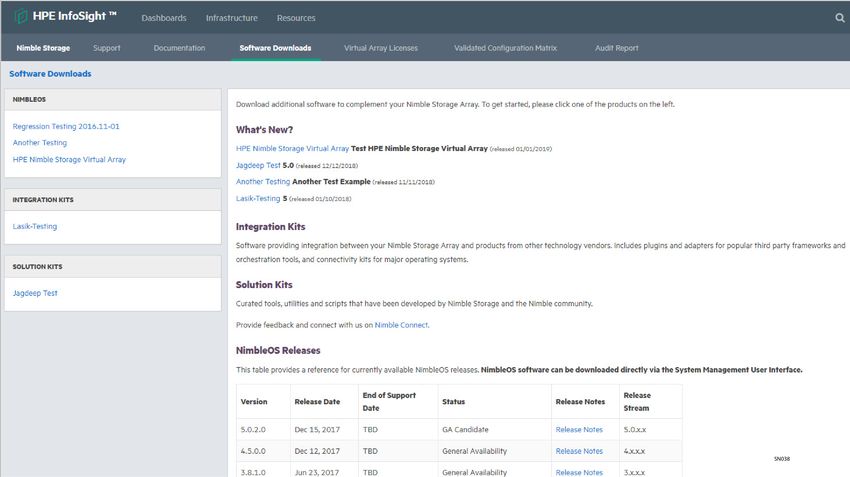850x477 pixels.
Task: Select the Software Downloads tab
Action: pos(275,48)
